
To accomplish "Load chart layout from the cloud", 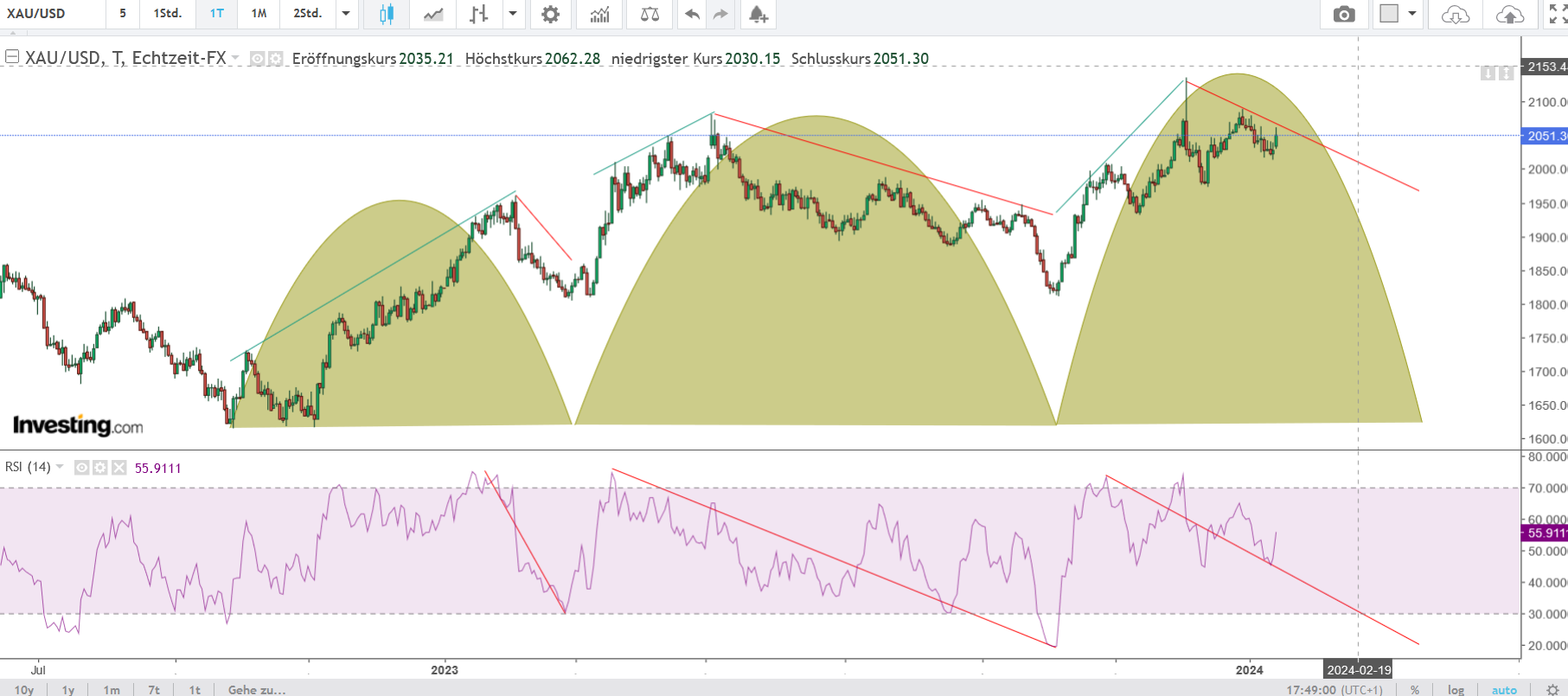I will (x=1456, y=14).
